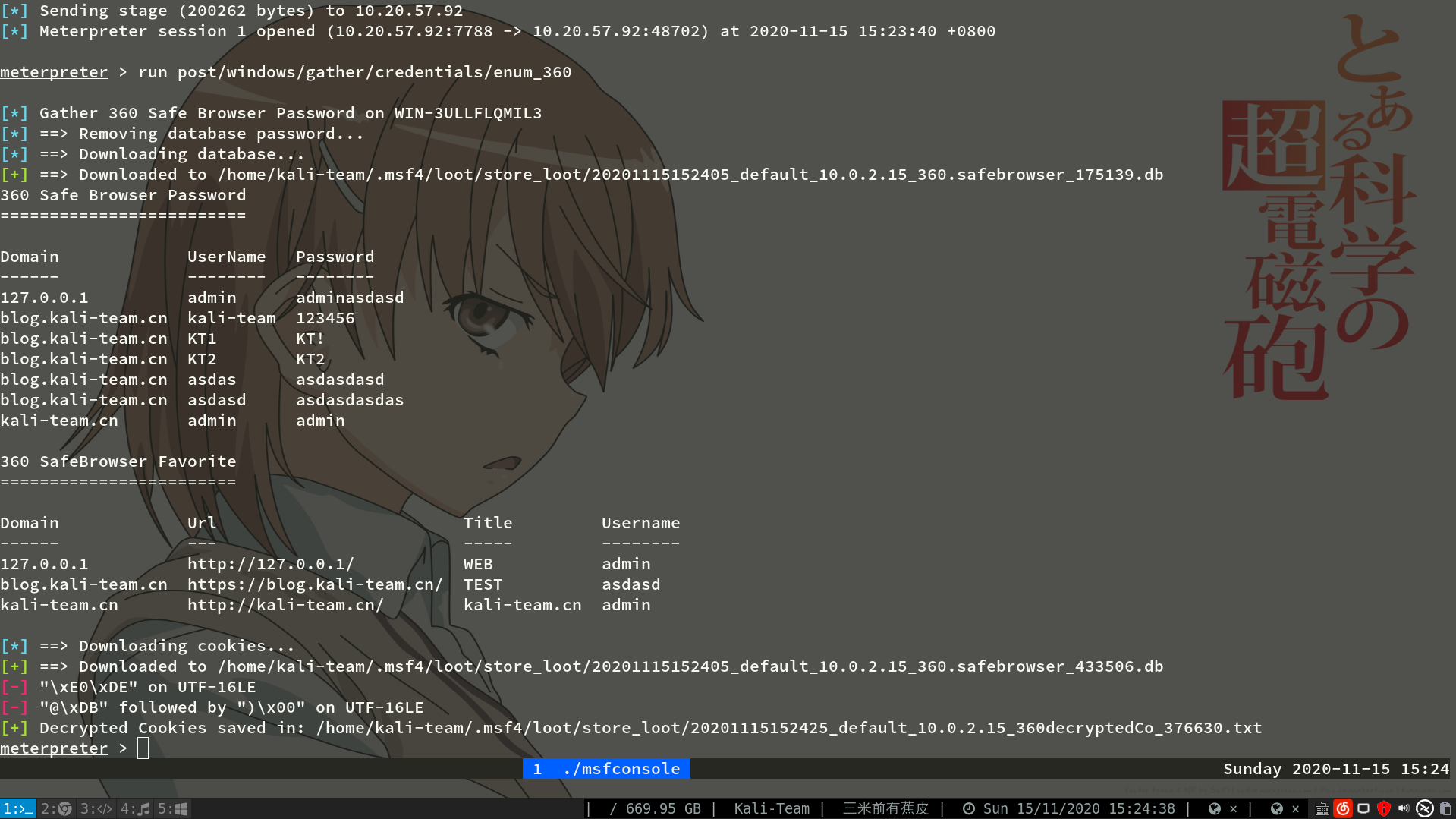Switch to workspace 3 code icon
This screenshot has height=819, width=1456.
(x=96, y=809)
